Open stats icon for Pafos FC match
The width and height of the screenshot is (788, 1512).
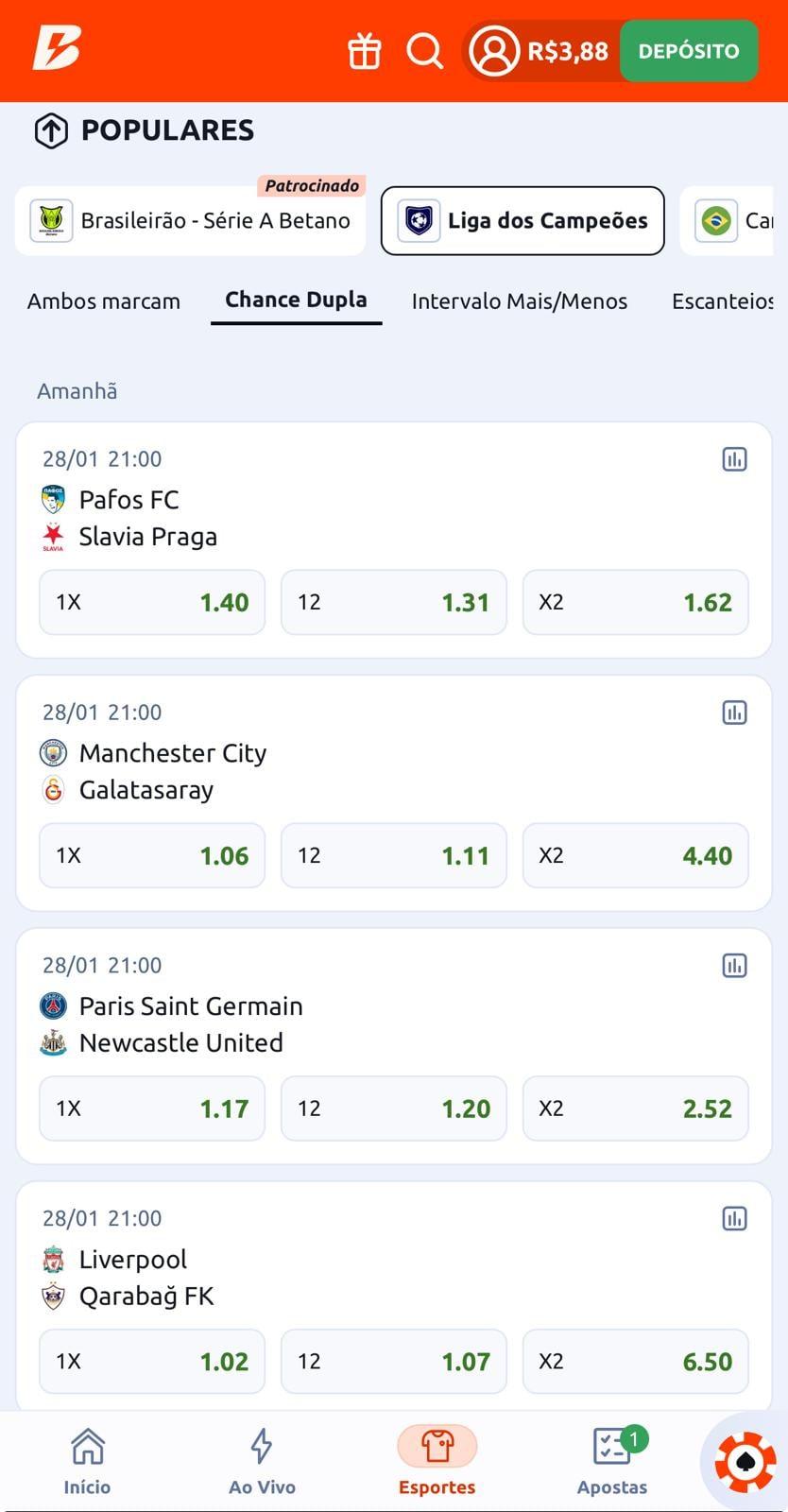point(734,459)
